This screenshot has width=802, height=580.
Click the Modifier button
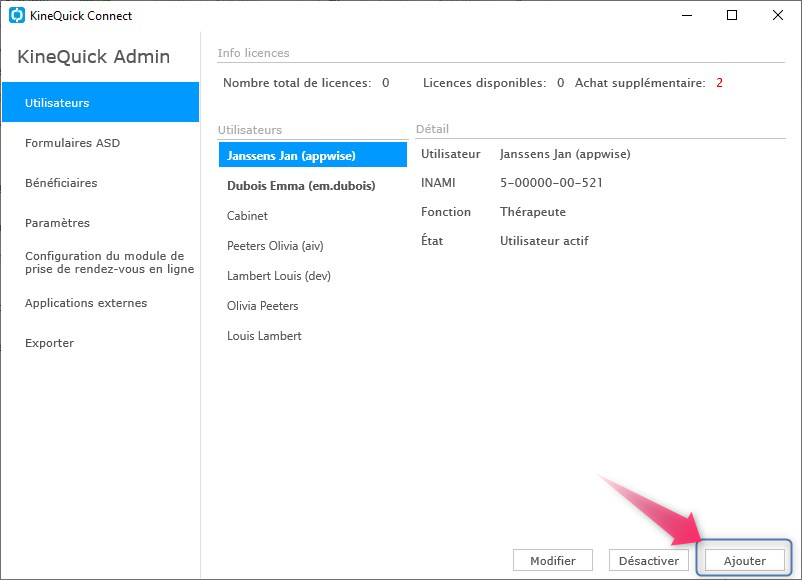(x=553, y=561)
